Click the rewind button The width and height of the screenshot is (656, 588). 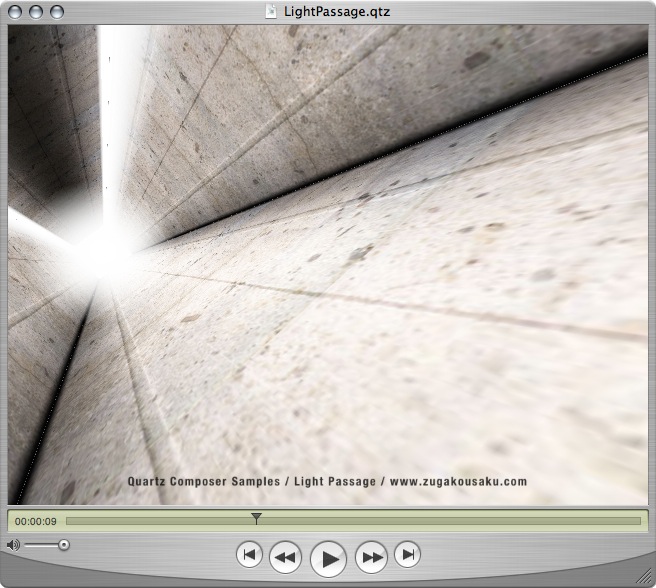[x=285, y=557]
